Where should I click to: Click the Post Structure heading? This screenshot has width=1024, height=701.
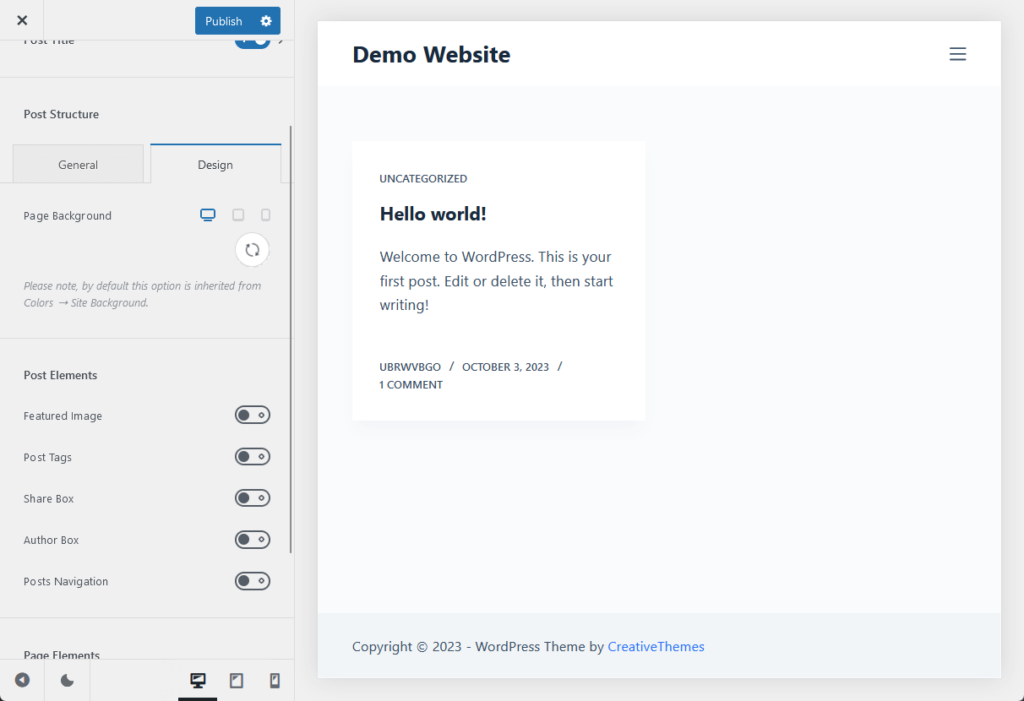point(61,114)
